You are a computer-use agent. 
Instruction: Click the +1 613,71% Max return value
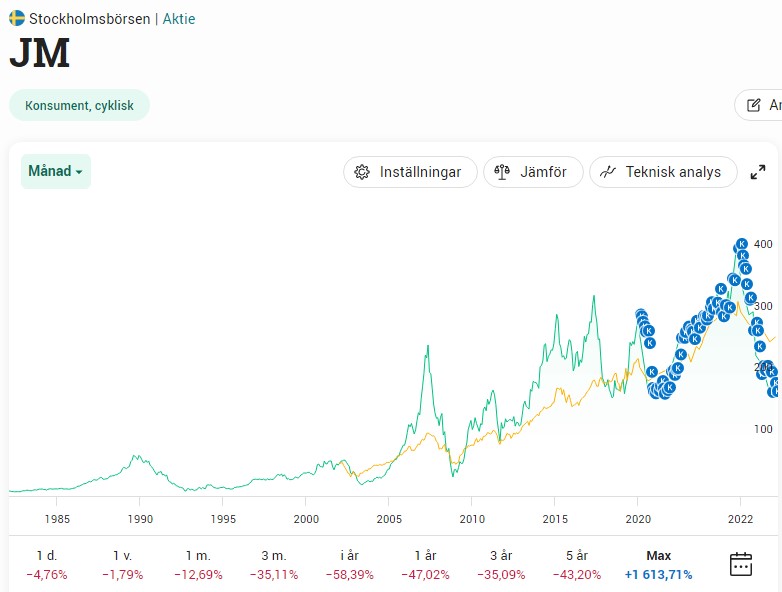pyautogui.click(x=658, y=575)
